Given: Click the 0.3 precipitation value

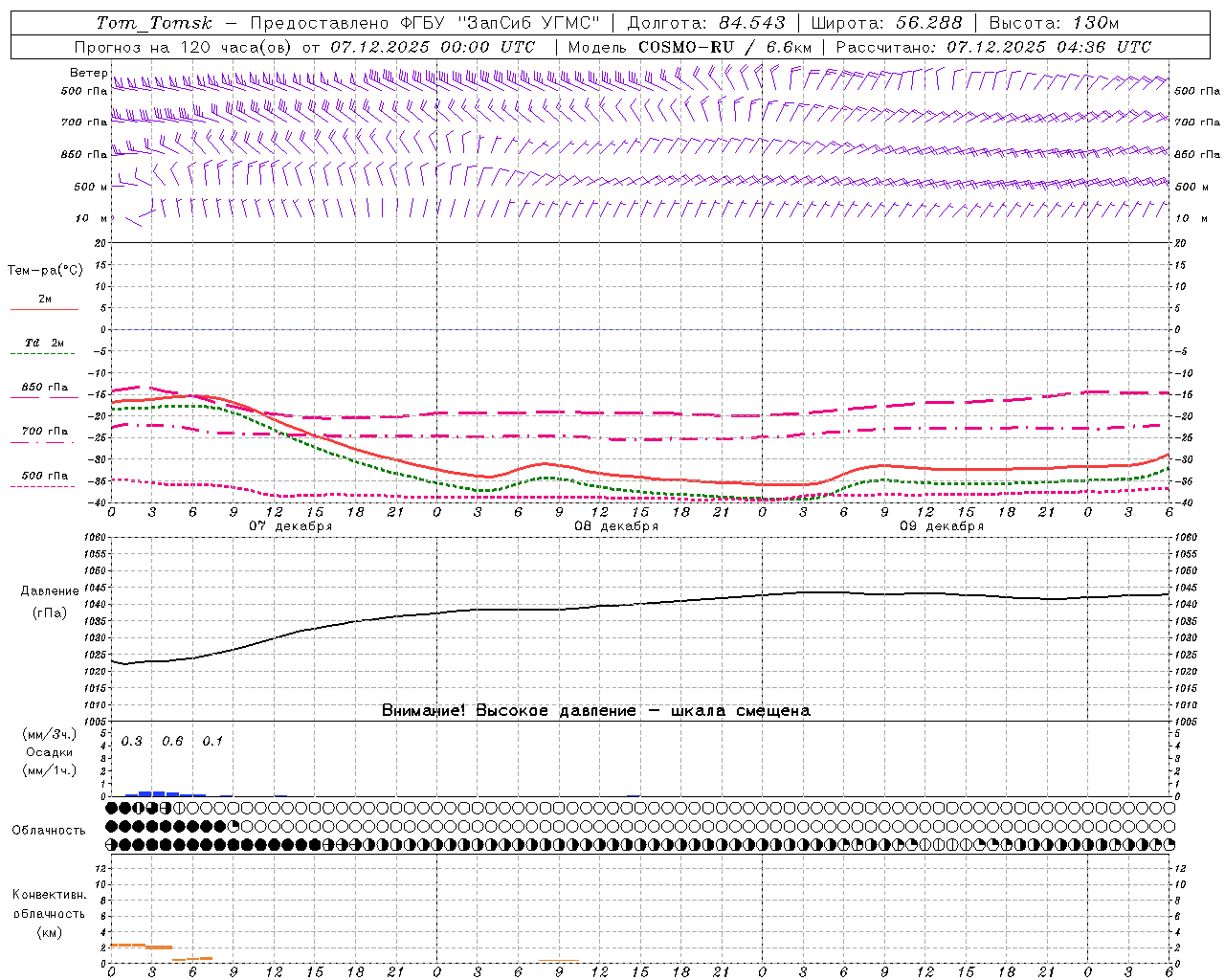Looking at the screenshot, I should coord(132,741).
